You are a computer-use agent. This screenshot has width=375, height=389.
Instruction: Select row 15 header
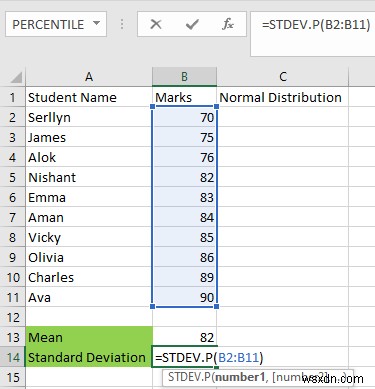pos(13,377)
